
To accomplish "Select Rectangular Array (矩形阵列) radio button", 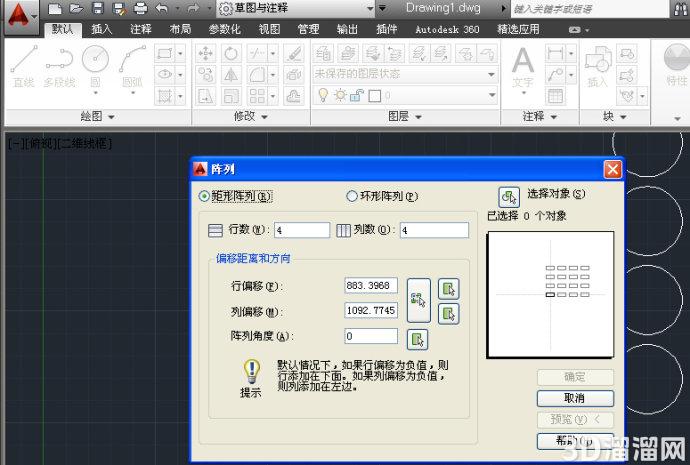I will click(204, 196).
